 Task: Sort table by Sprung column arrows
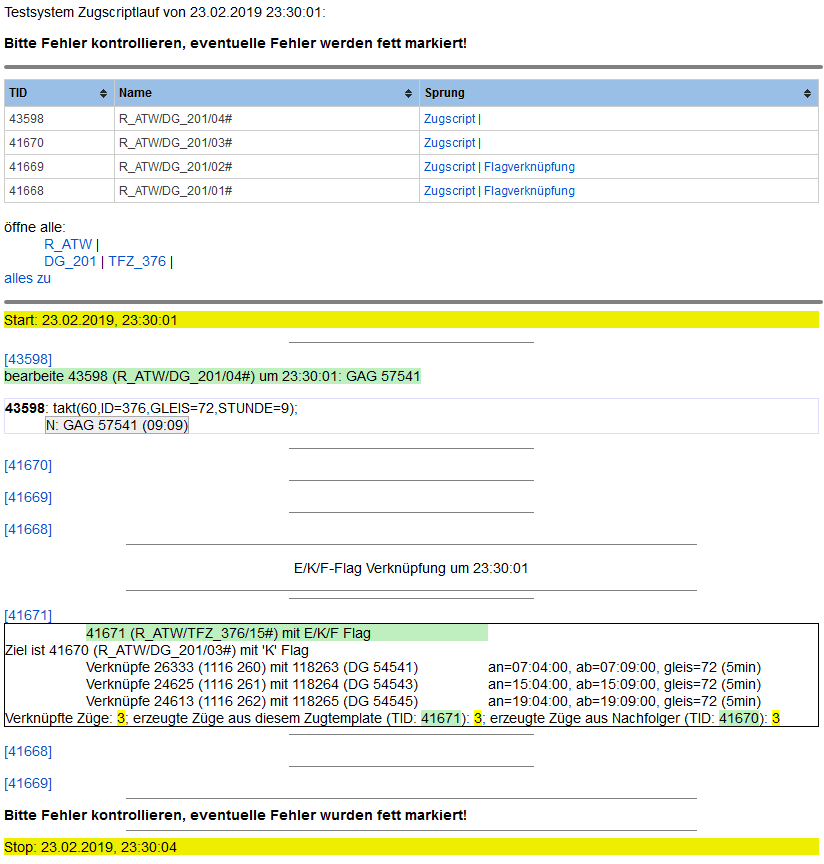[807, 93]
